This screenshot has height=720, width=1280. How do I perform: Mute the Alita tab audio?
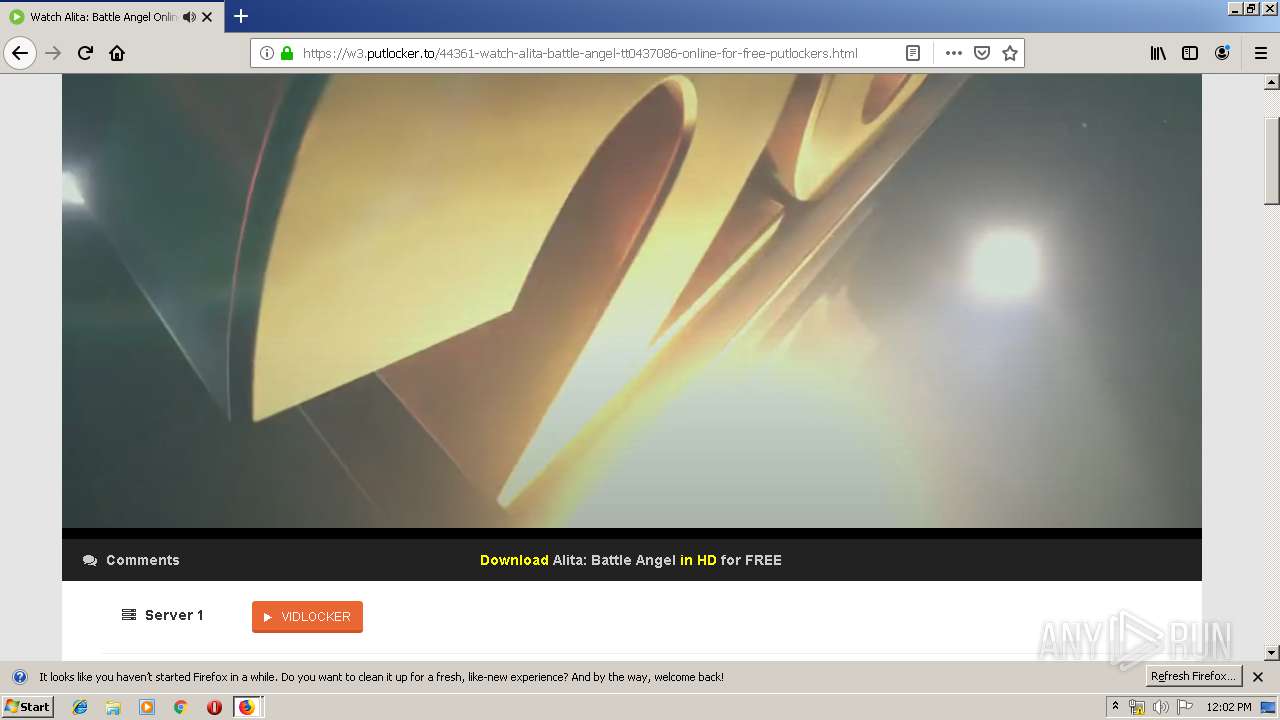(189, 17)
